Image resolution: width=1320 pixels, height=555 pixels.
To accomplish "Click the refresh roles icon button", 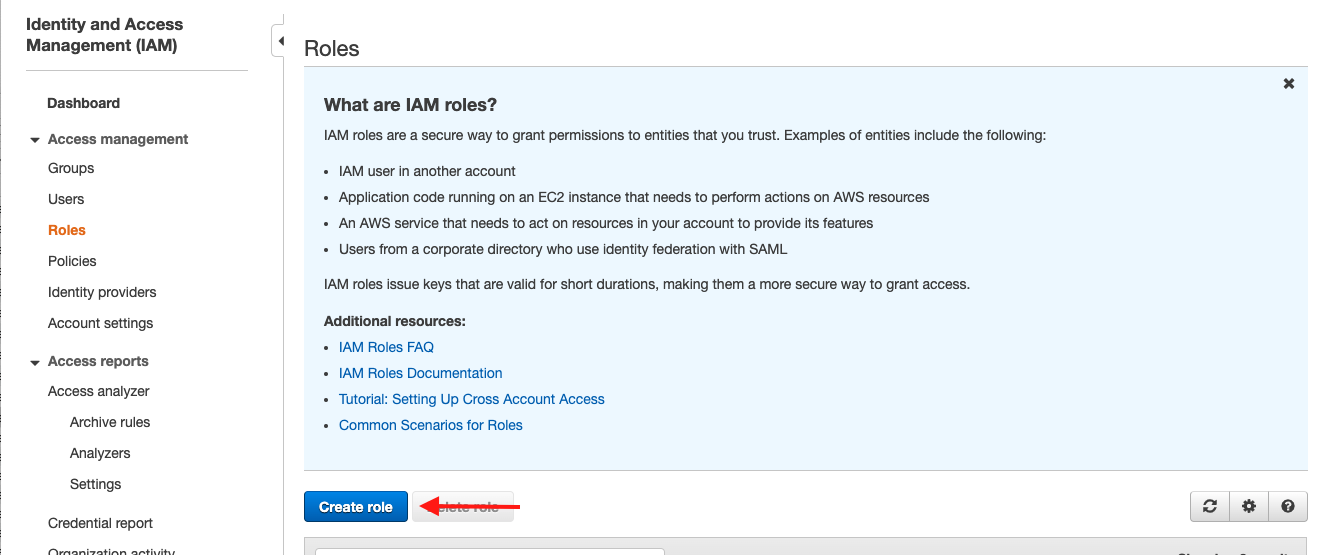I will tap(1209, 507).
